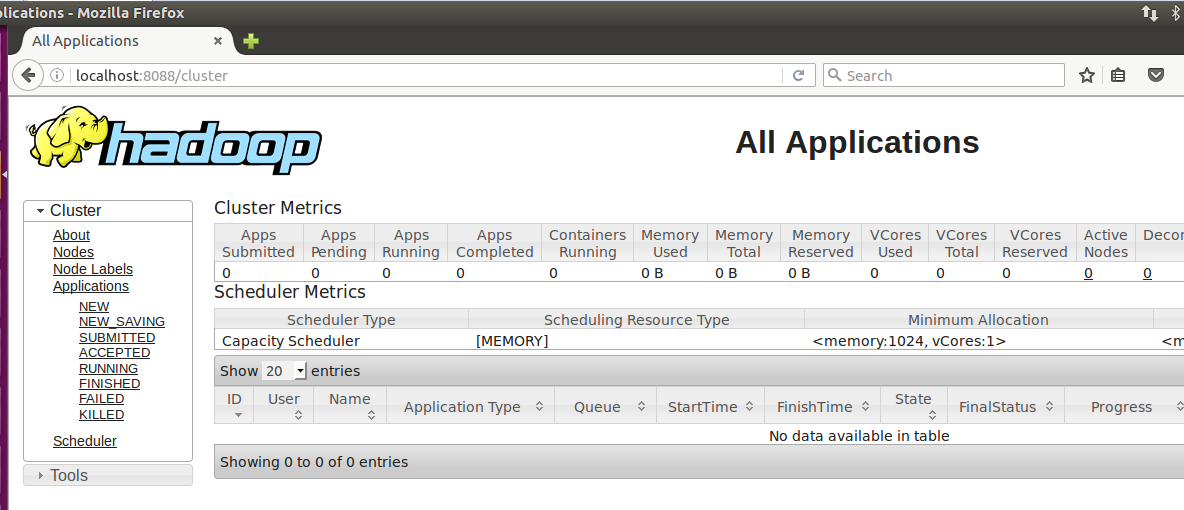This screenshot has height=510, width=1184.
Task: Open the About link
Action: (x=71, y=235)
